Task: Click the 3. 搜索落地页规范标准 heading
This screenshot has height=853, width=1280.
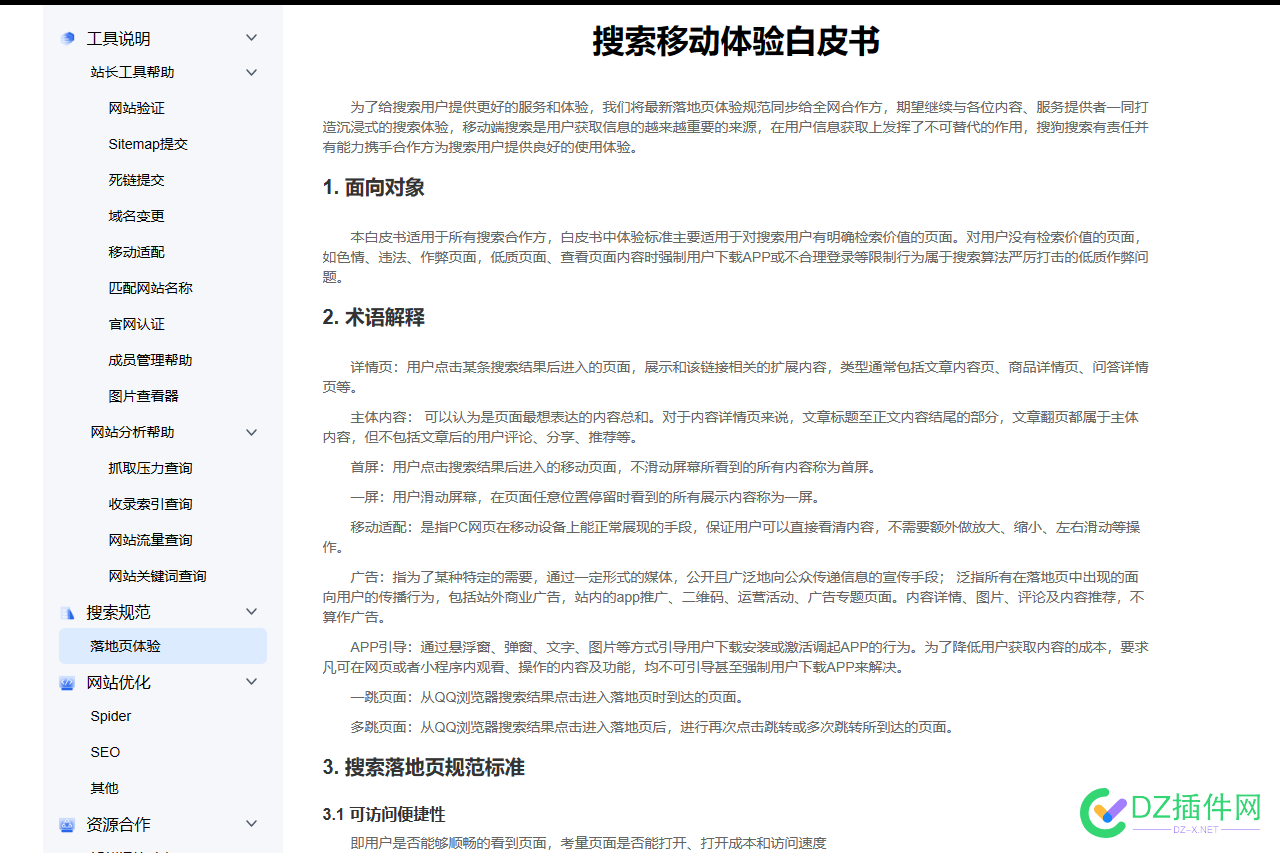Action: tap(423, 768)
